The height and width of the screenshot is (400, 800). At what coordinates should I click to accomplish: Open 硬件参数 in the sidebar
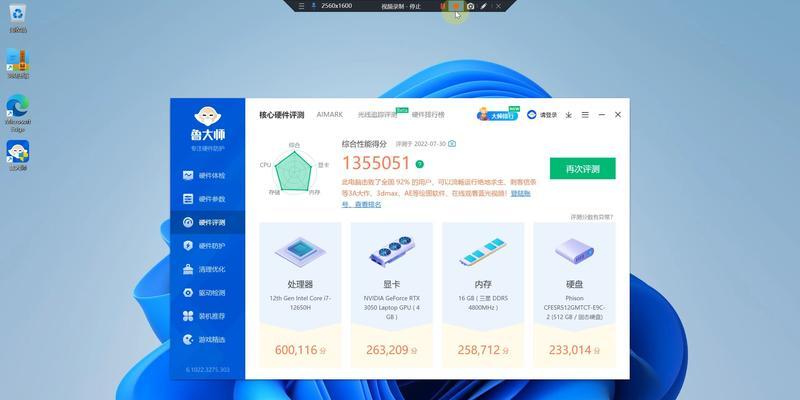pyautogui.click(x=207, y=199)
